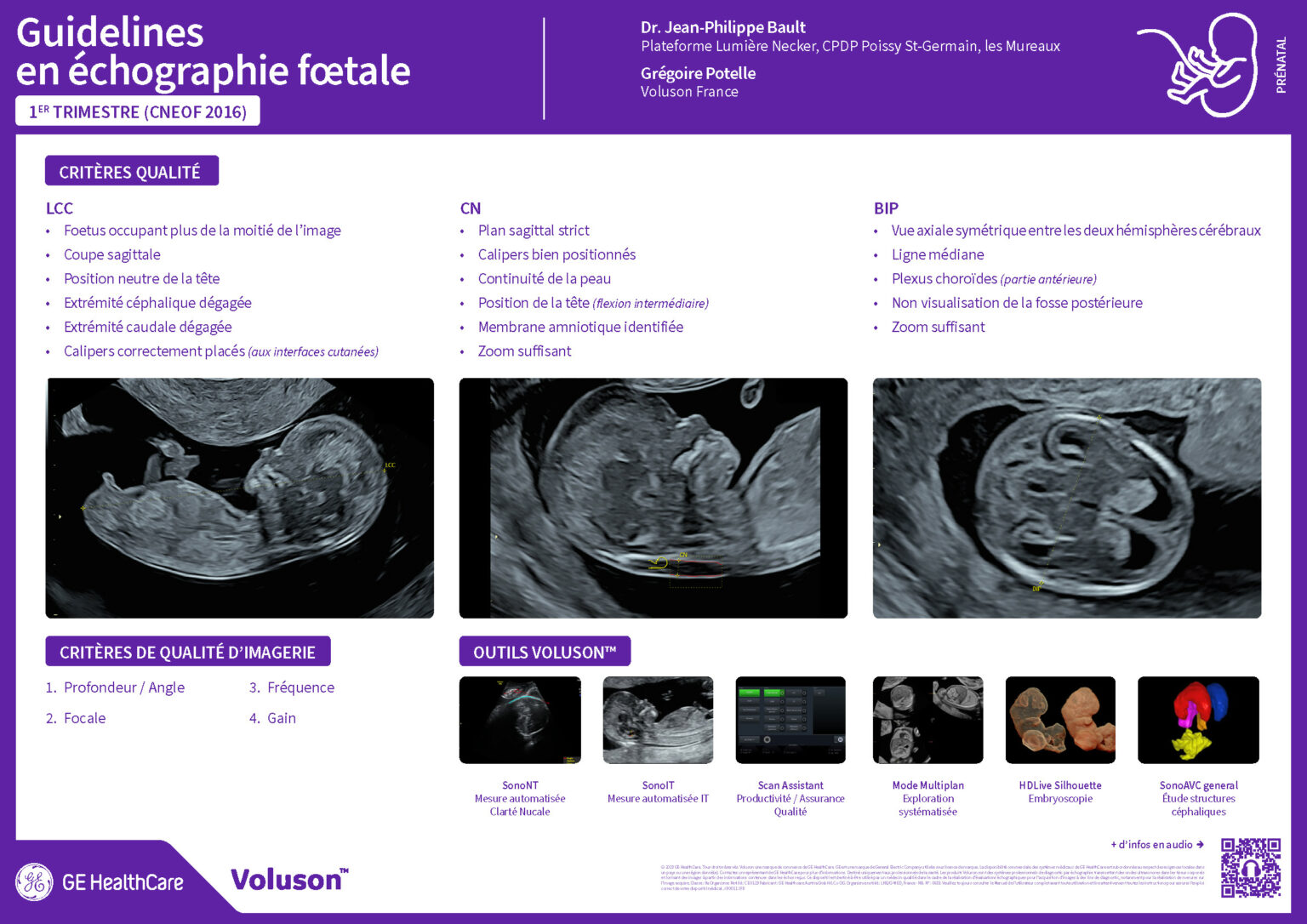This screenshot has height=924, width=1307.
Task: Click the Voluson brand logo
Action: 290,879
